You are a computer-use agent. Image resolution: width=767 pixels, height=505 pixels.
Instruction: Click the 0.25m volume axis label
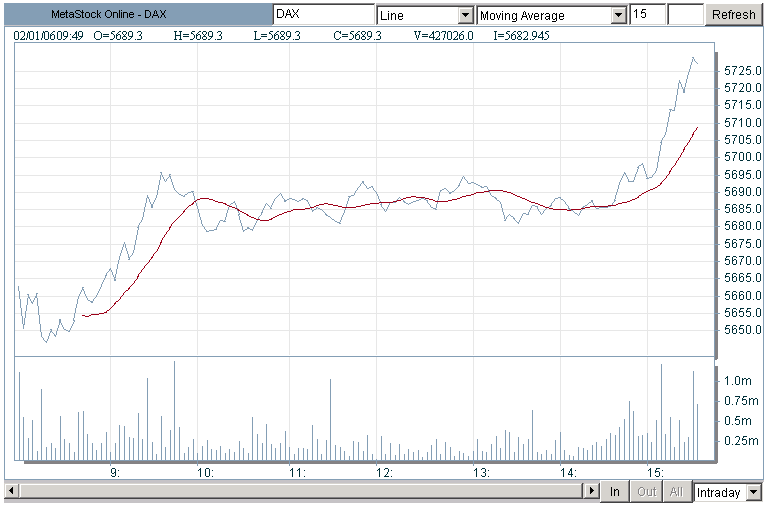[741, 441]
